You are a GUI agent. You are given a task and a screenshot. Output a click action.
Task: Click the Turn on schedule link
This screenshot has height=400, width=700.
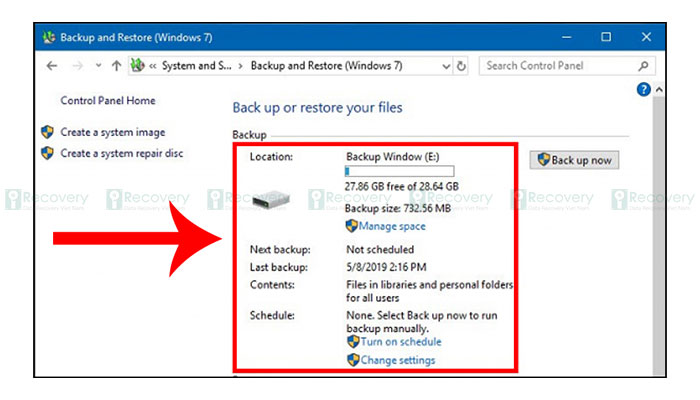401,342
